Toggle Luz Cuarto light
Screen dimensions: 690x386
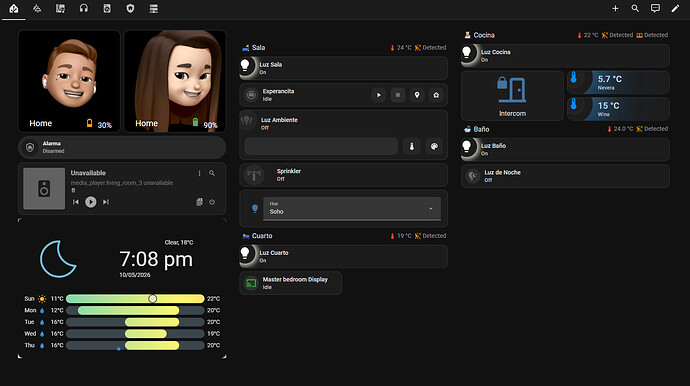point(343,257)
